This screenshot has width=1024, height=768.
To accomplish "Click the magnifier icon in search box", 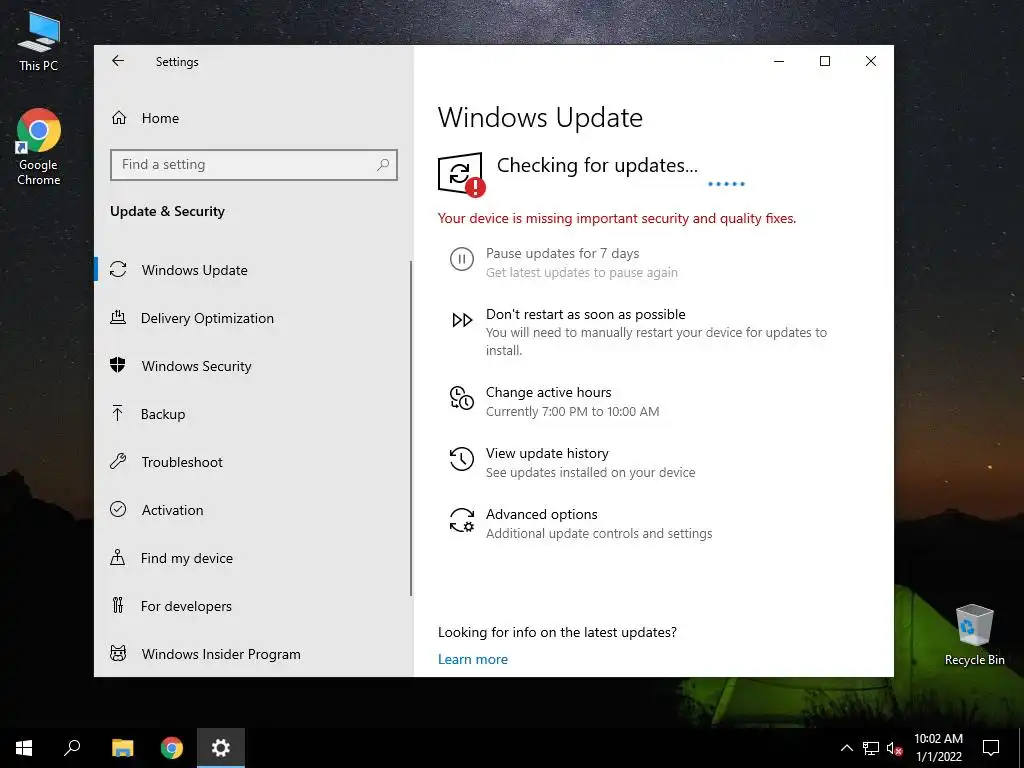I will 383,165.
